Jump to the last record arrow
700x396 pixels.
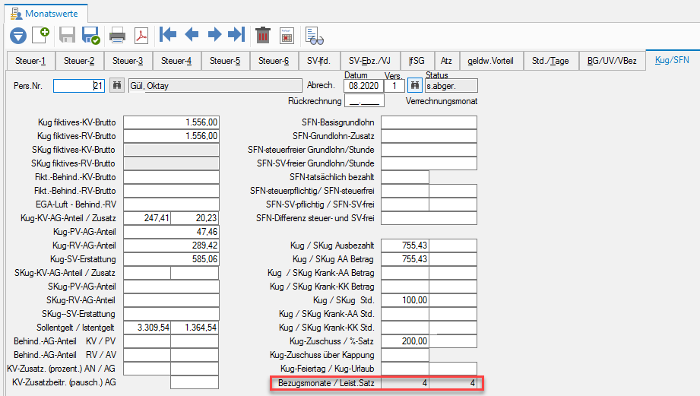[x=237, y=34]
